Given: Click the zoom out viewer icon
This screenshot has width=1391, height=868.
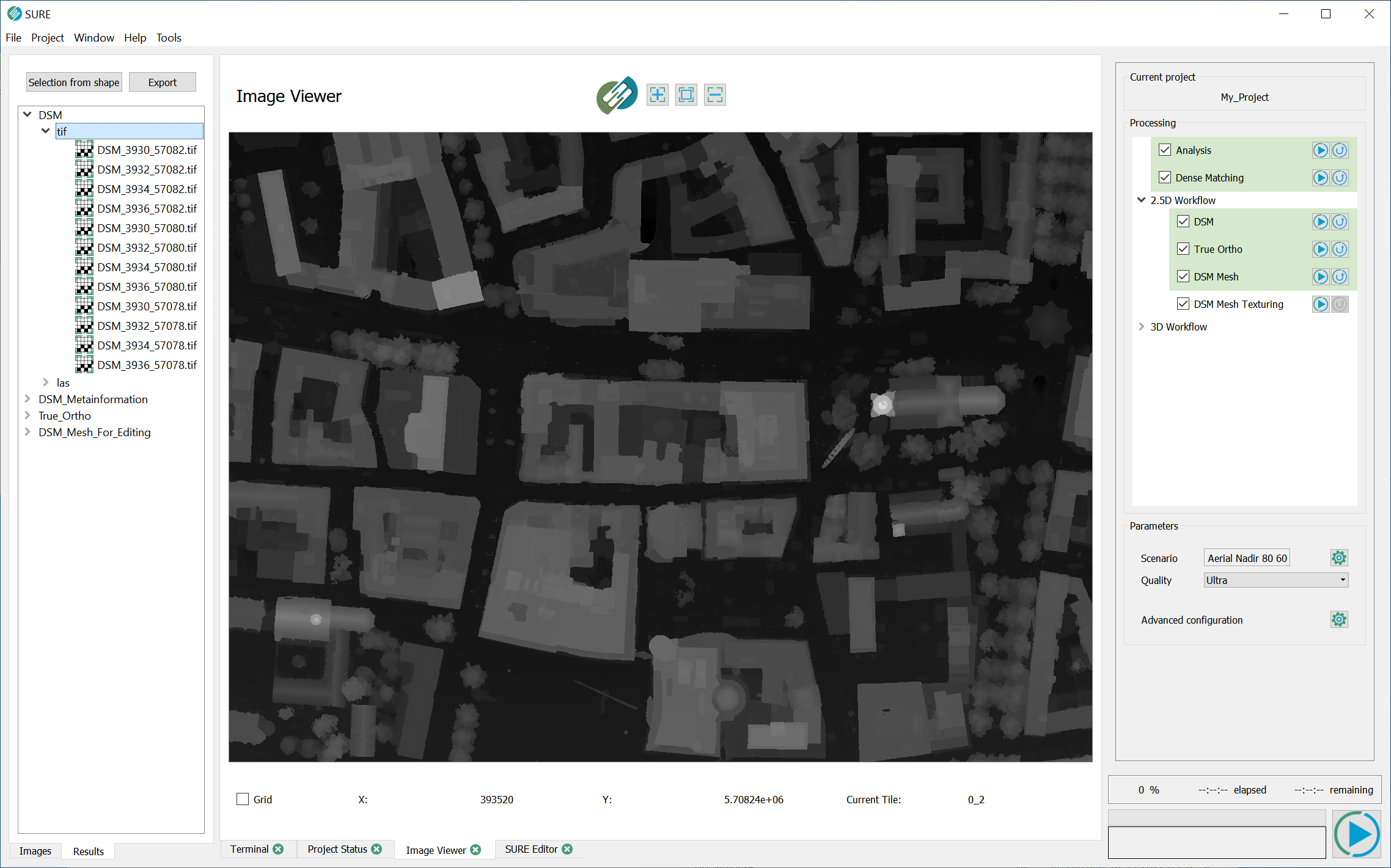Looking at the screenshot, I should click(x=714, y=95).
